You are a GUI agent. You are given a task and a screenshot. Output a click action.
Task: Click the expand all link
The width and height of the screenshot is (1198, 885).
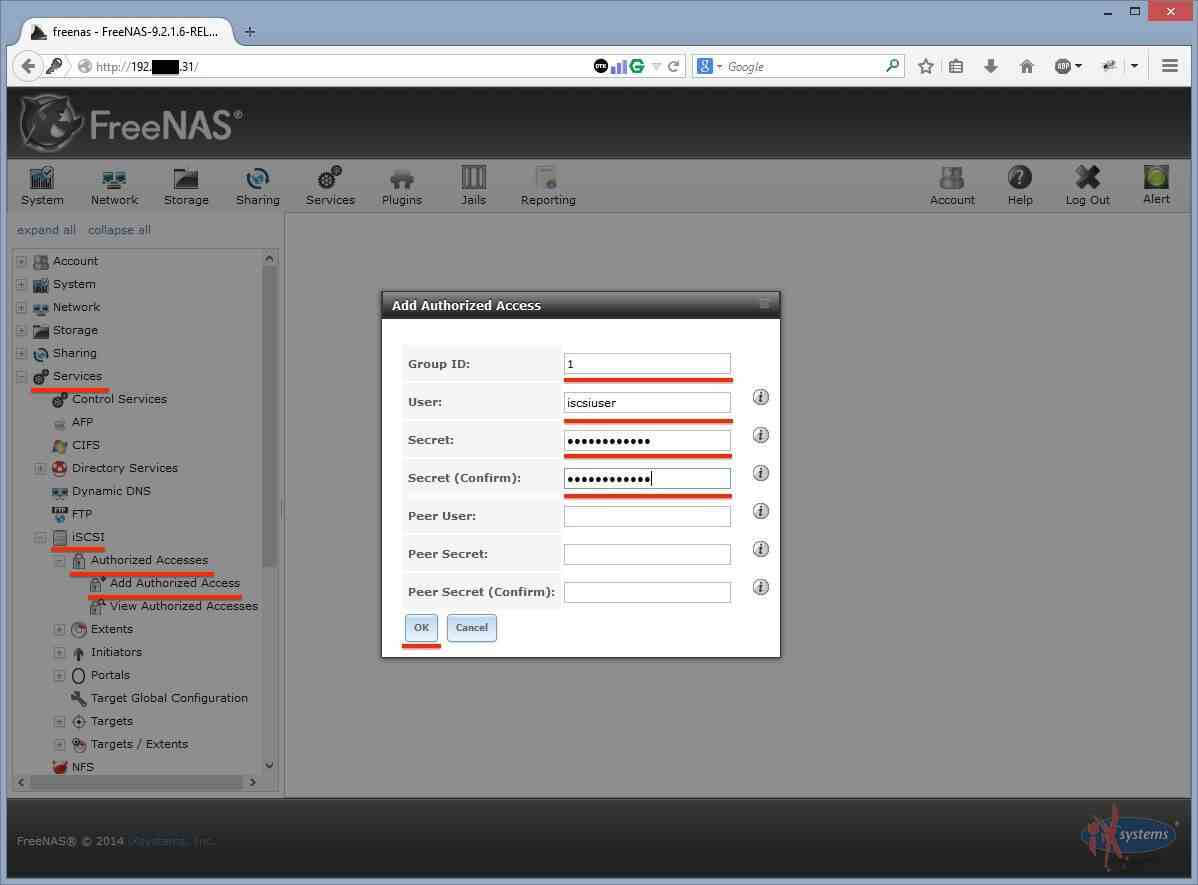pos(46,230)
